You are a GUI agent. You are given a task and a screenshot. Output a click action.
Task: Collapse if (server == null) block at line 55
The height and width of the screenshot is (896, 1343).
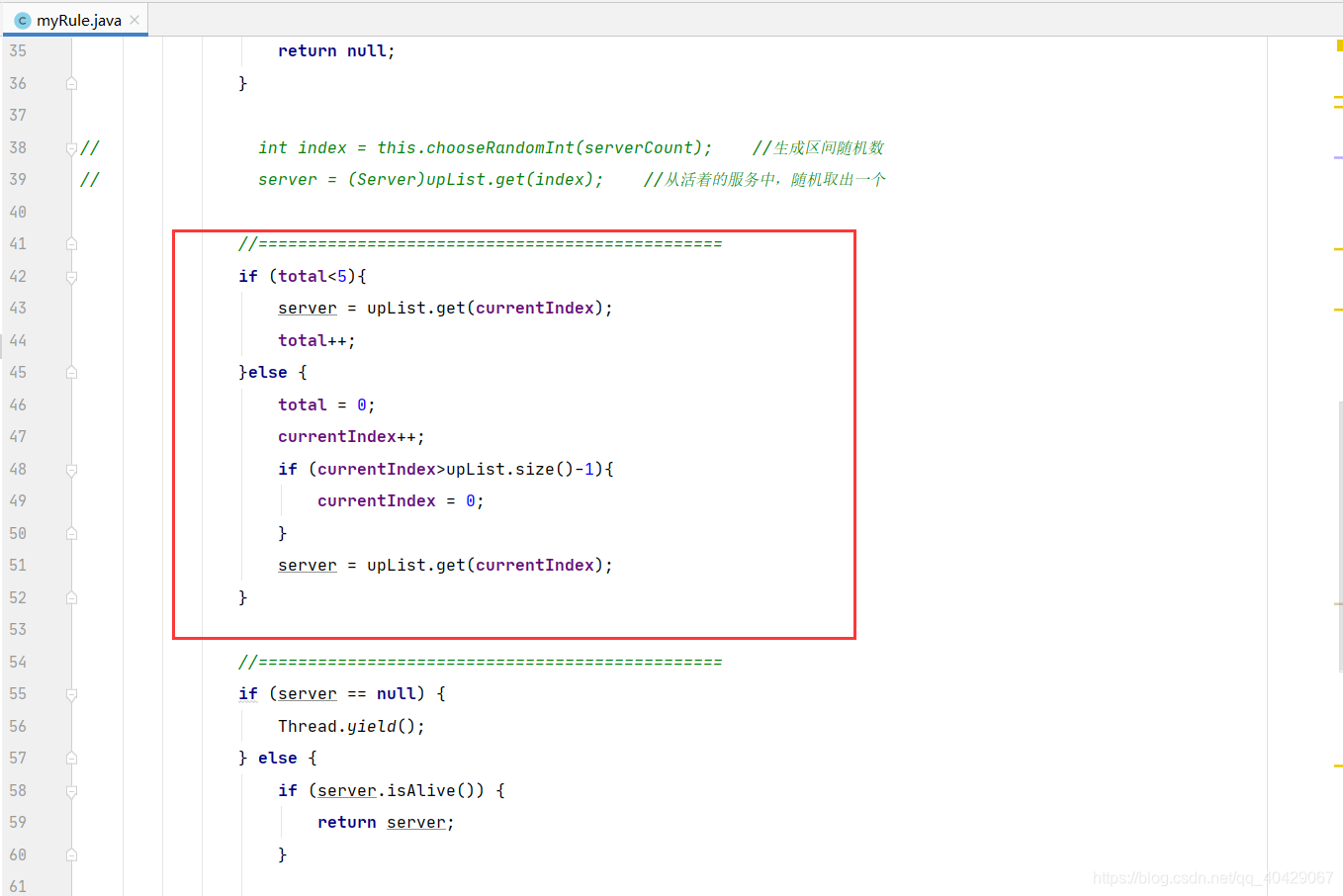coord(71,694)
